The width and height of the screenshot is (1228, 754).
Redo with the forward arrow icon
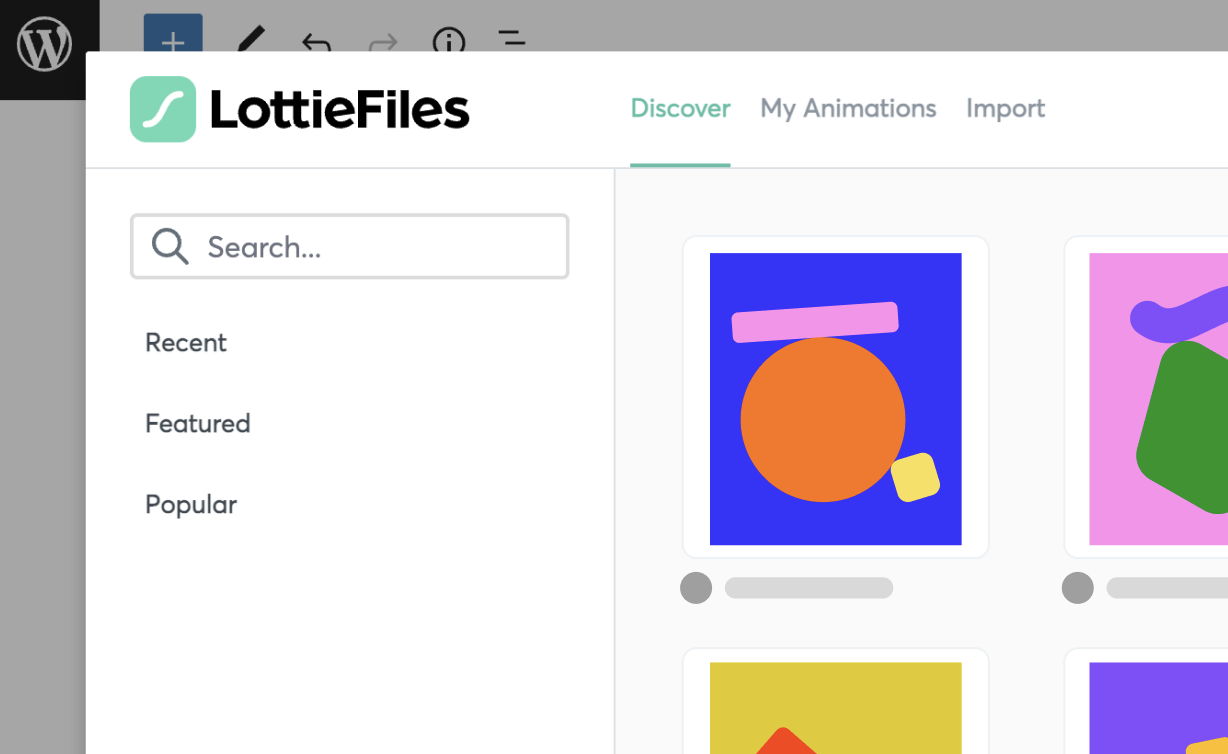(383, 42)
